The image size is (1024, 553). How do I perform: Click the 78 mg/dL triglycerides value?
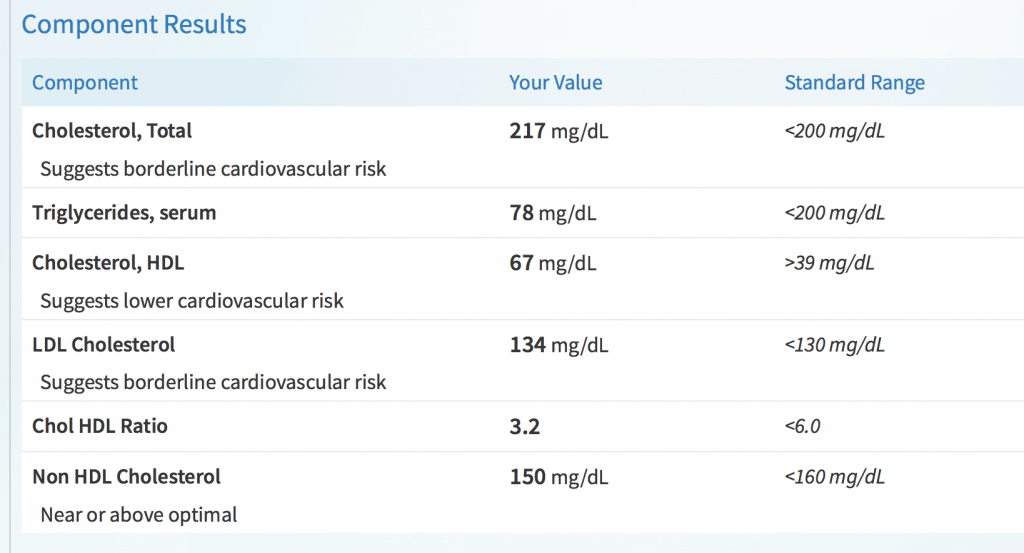click(552, 213)
